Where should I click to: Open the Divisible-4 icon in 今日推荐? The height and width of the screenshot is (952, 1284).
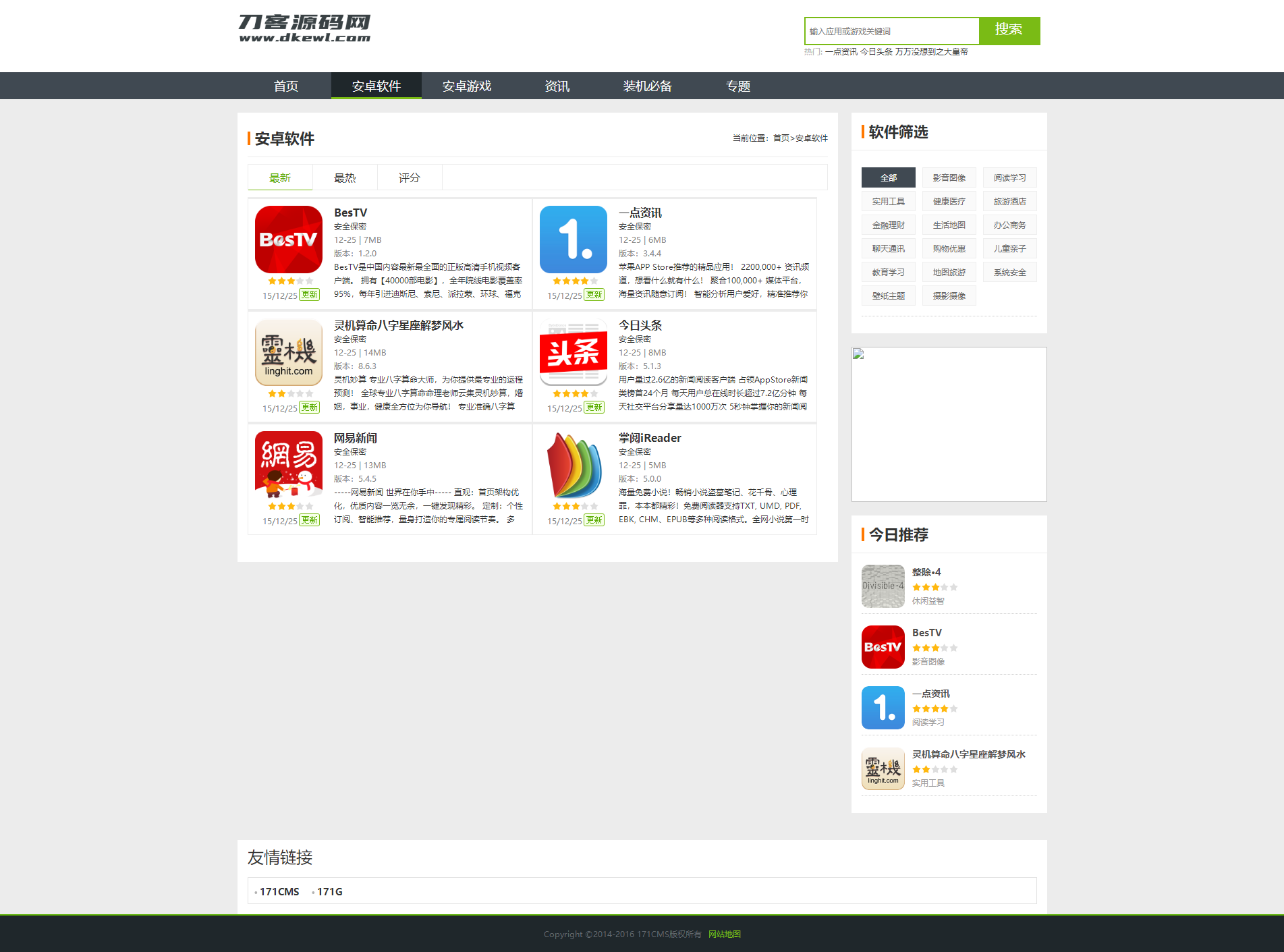(x=883, y=586)
